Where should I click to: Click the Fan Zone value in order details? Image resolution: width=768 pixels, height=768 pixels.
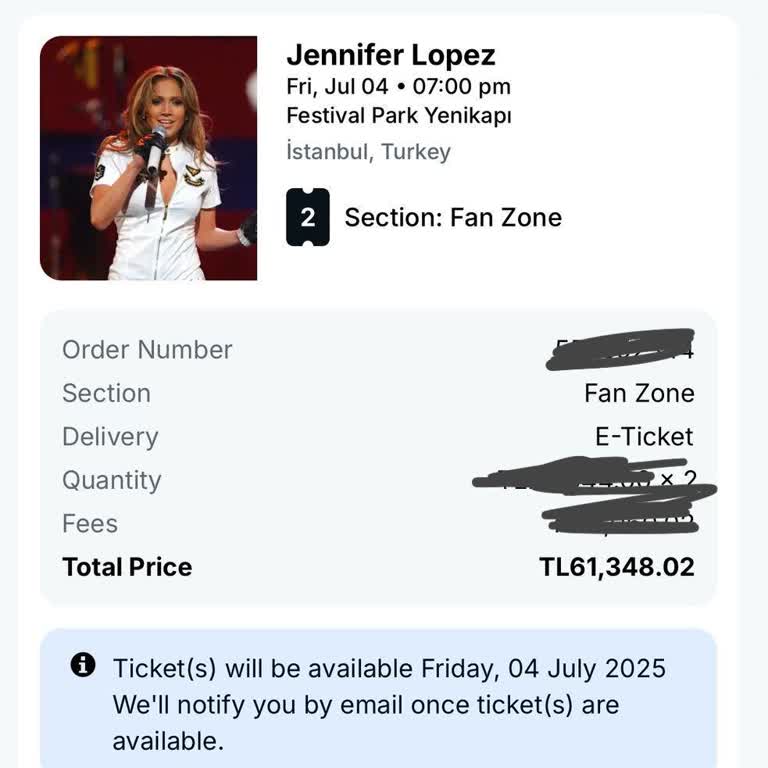[639, 393]
